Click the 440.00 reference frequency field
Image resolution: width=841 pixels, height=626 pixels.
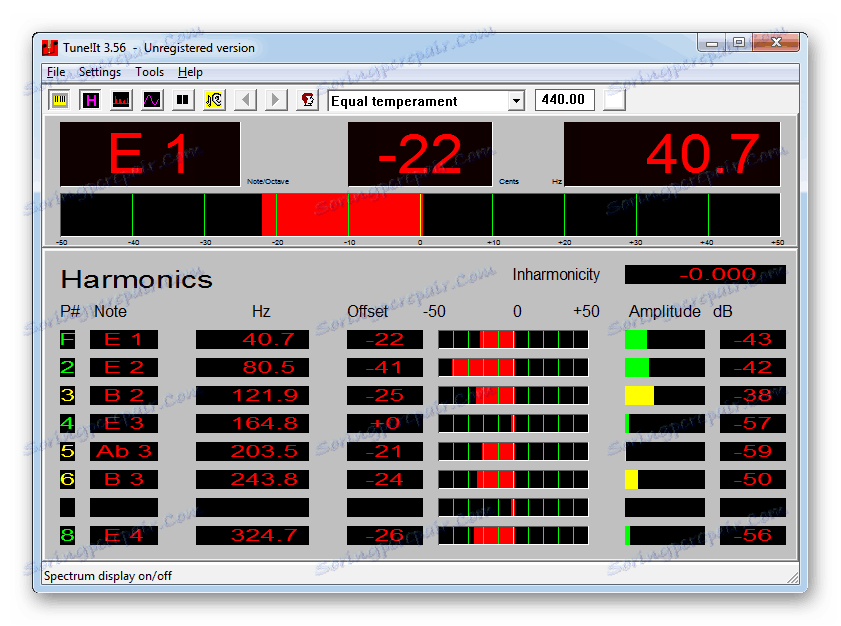point(565,100)
